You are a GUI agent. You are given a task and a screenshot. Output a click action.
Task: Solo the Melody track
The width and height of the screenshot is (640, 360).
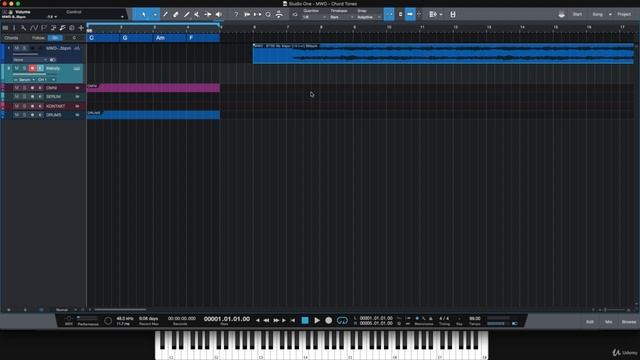click(24, 68)
